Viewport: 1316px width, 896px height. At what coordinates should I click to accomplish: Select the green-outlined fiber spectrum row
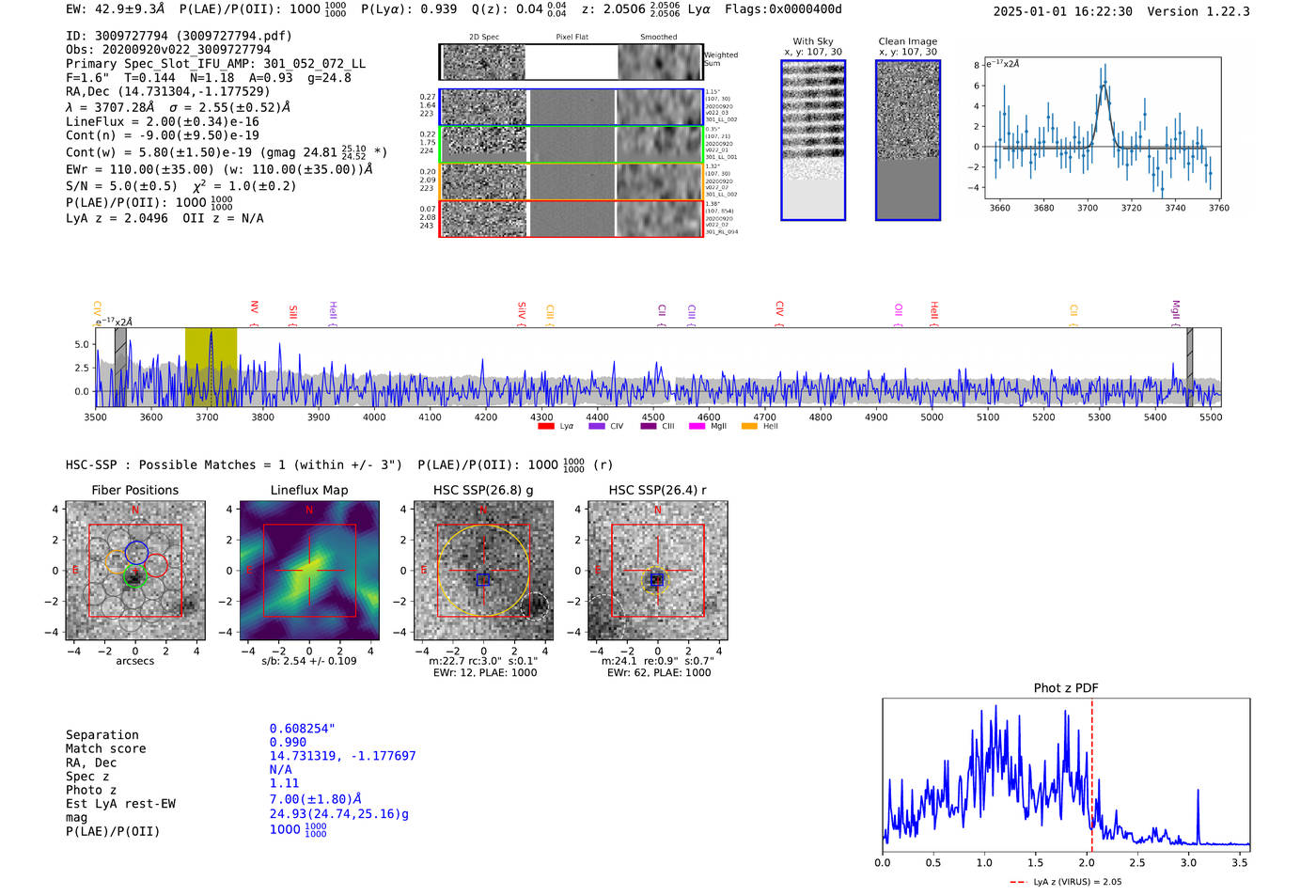coord(572,144)
